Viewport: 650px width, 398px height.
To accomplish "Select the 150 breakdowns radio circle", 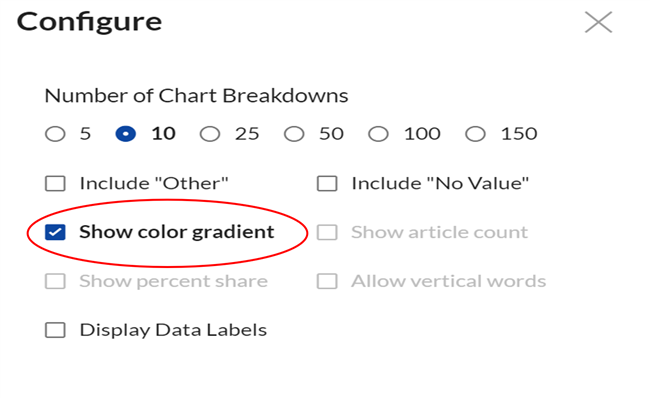I will 475,134.
